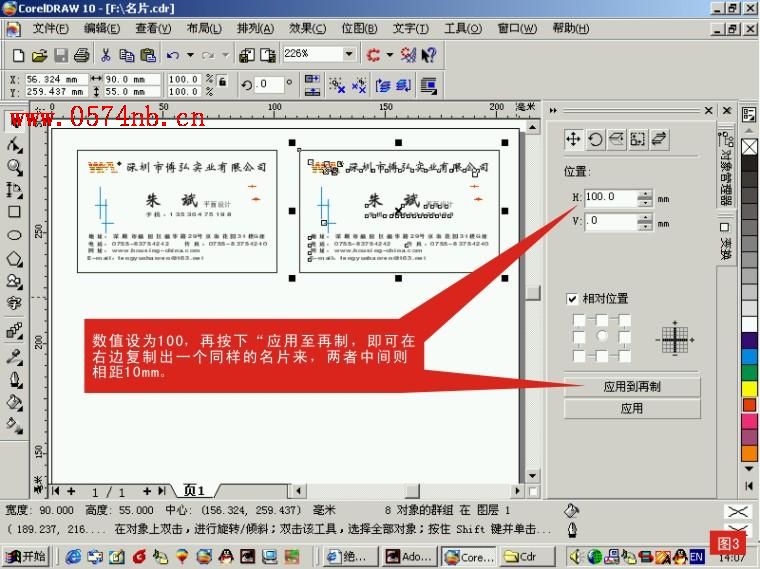Increase the H position value with spinner
The height and width of the screenshot is (569, 760).
(x=645, y=194)
